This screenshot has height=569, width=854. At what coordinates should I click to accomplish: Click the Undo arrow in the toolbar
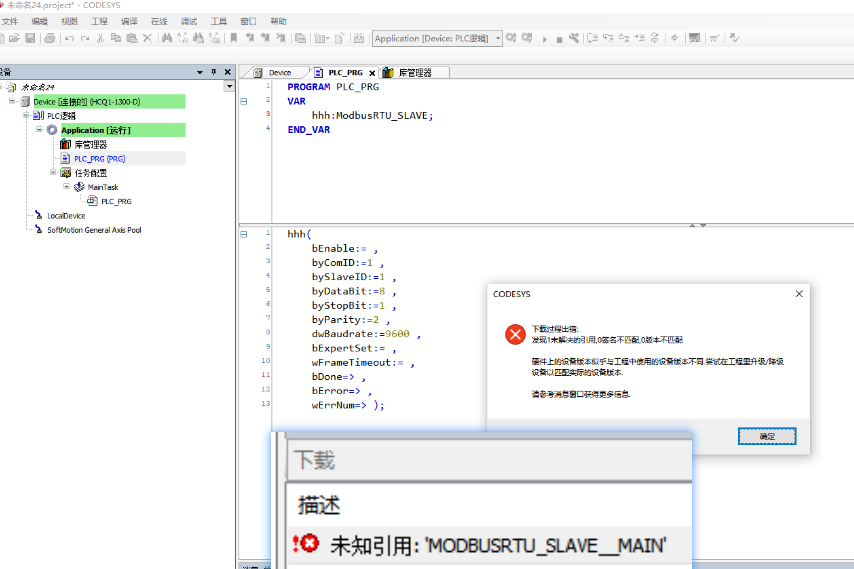point(68,38)
